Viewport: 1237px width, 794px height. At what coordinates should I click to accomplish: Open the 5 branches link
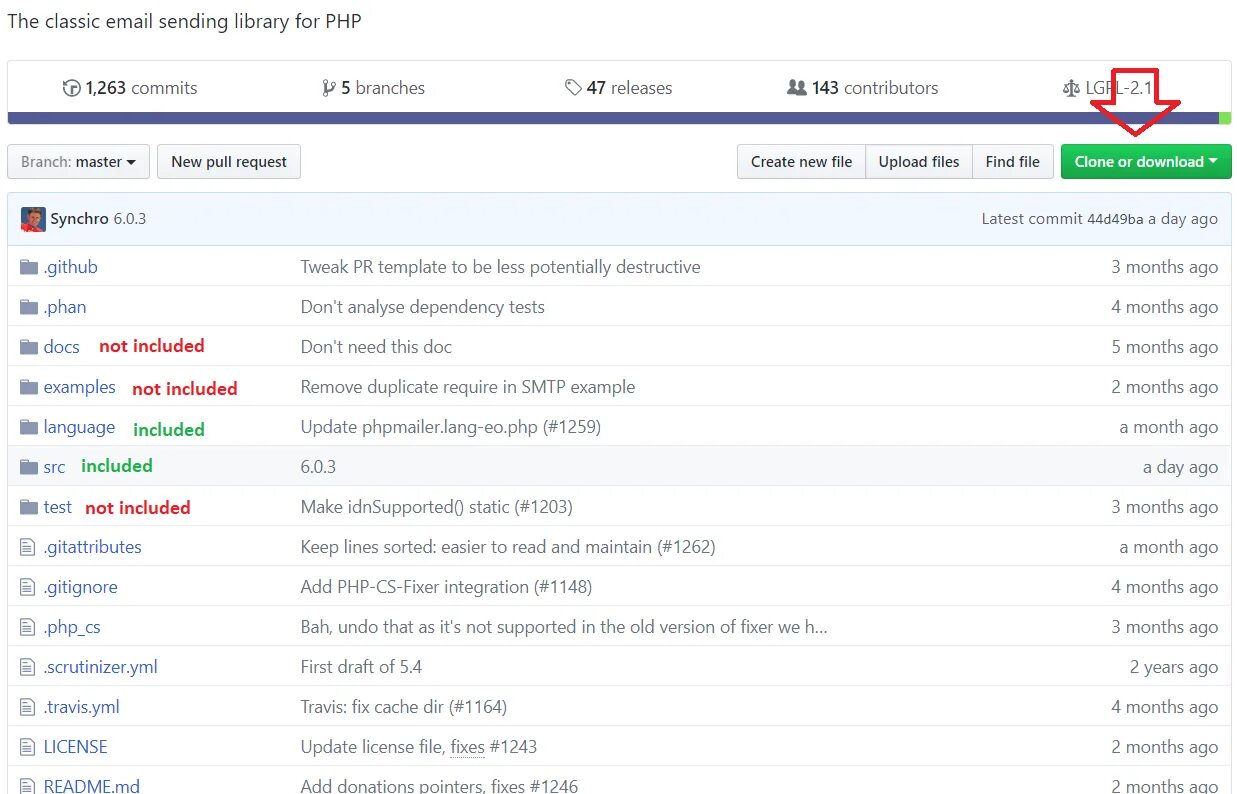pyautogui.click(x=373, y=88)
